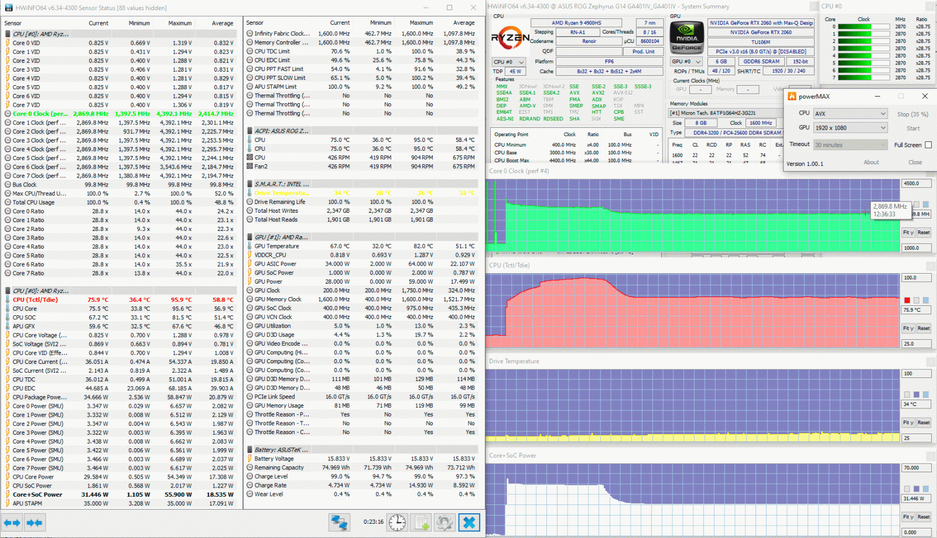The width and height of the screenshot is (937, 538).
Task: Click the red color swatch on CPU Tctl/Tdie graph
Action: coord(907,300)
